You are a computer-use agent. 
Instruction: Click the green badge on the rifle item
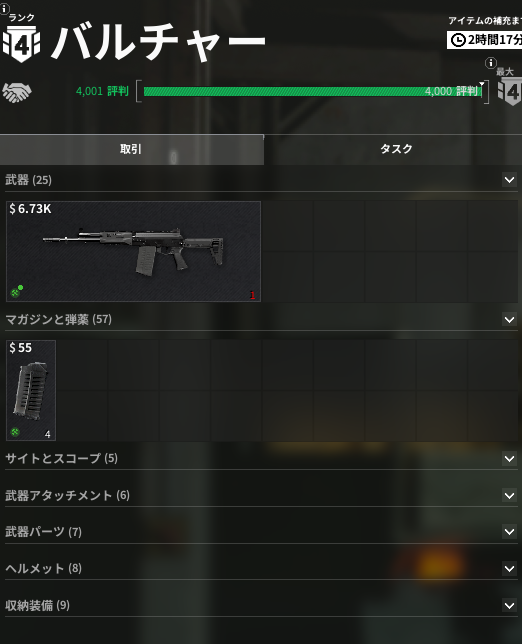pyautogui.click(x=16, y=291)
